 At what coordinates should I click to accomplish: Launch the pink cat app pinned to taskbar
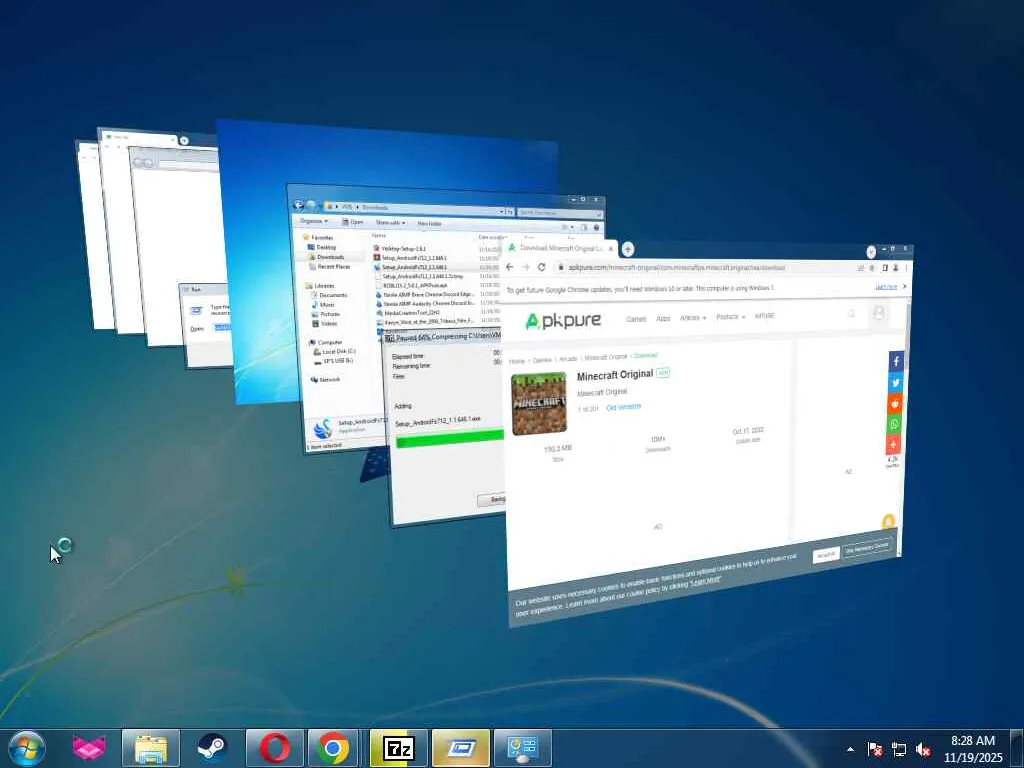click(89, 748)
